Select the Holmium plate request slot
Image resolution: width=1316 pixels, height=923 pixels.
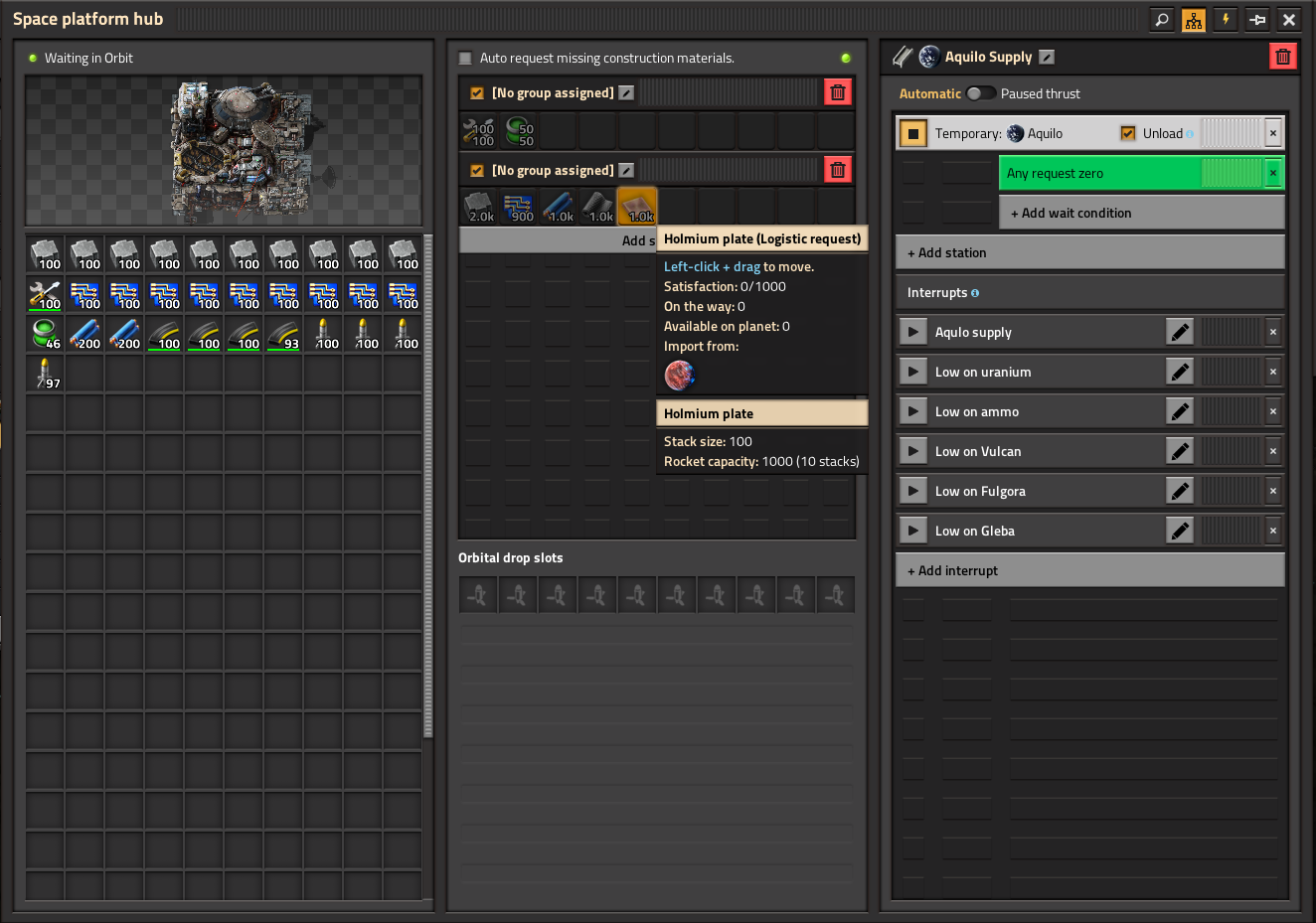(x=637, y=207)
